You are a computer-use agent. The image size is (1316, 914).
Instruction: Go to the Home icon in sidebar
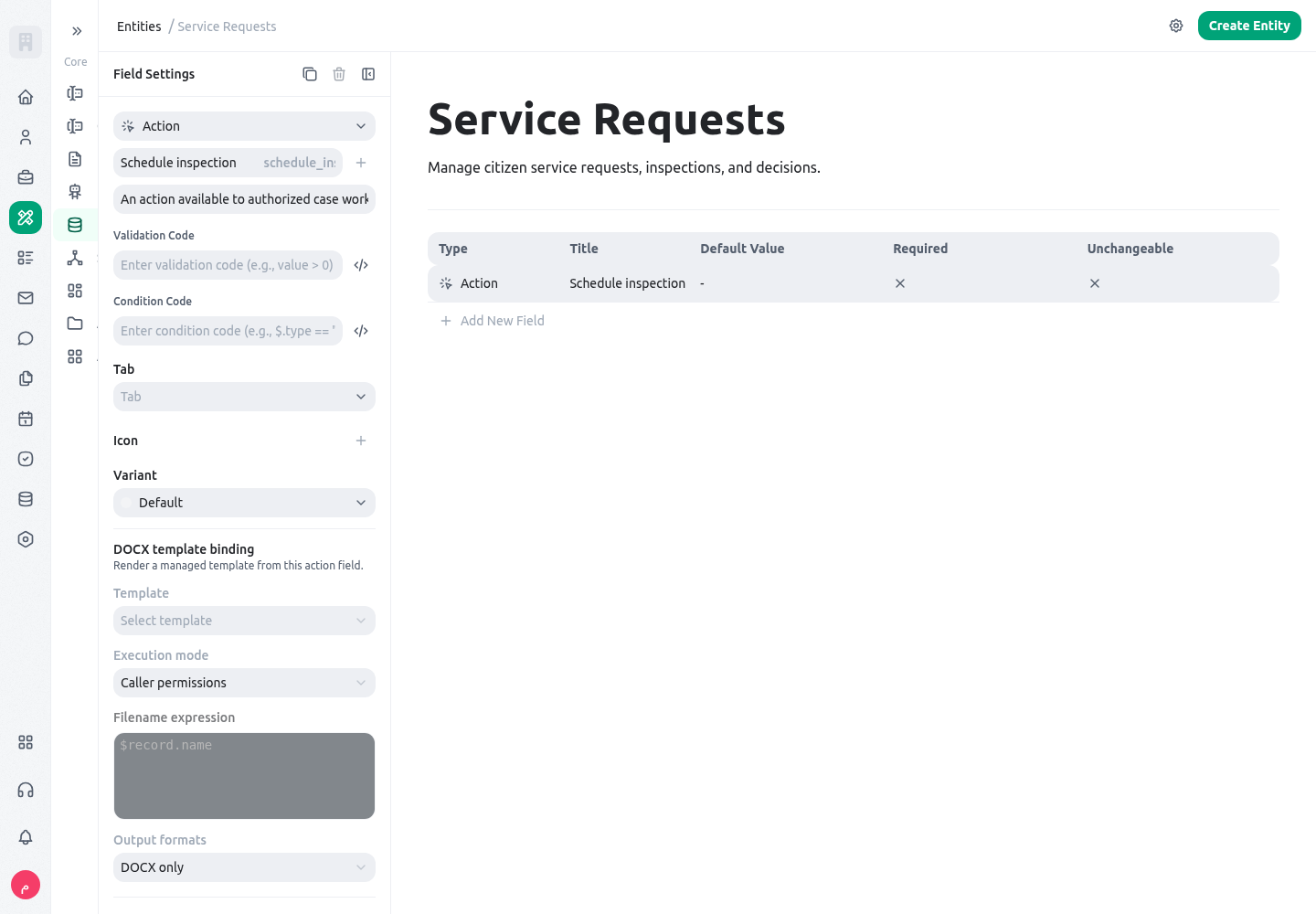click(x=26, y=97)
